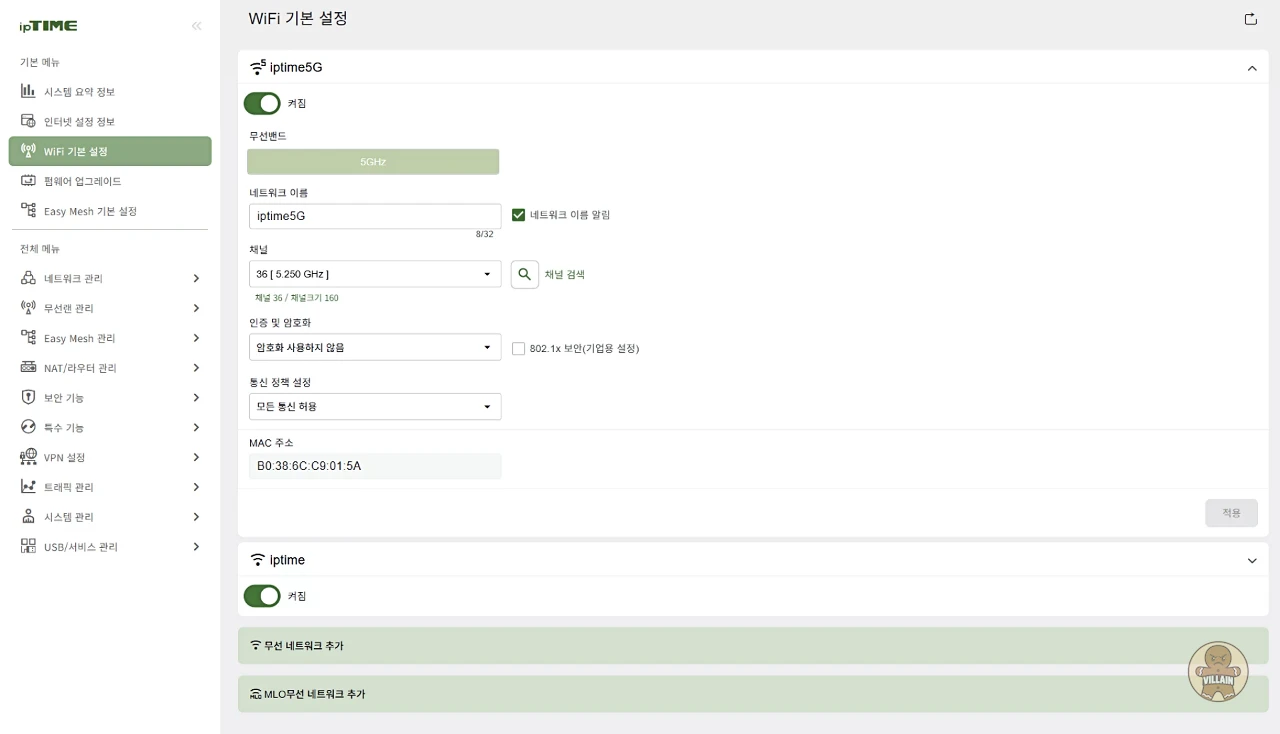
Task: Click the USB/서비스 관리 icon
Action: pyautogui.click(x=28, y=547)
